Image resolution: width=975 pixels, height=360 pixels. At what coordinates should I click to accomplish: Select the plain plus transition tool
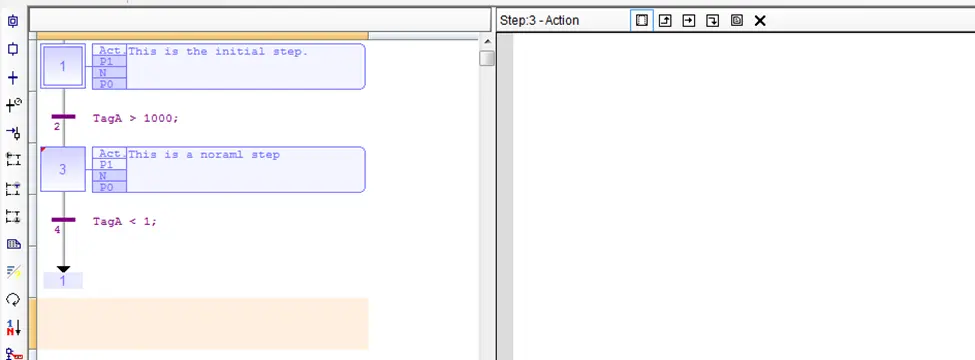pyautogui.click(x=12, y=78)
